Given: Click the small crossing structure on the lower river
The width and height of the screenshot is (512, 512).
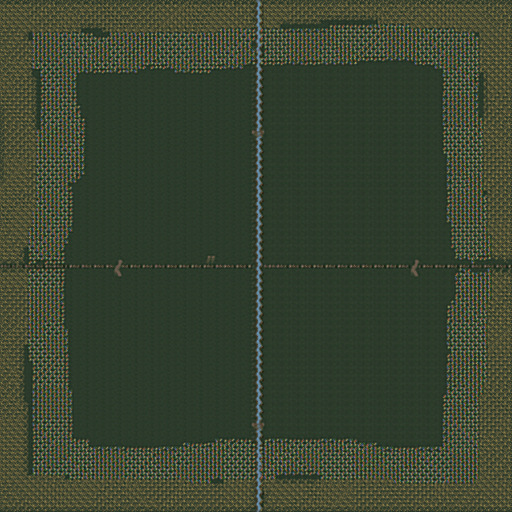Looking at the screenshot, I should point(258,426).
